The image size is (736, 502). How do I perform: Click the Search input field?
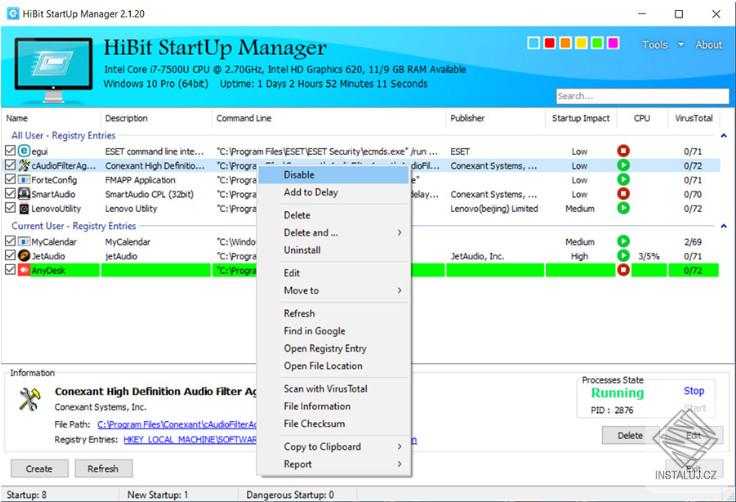tap(643, 96)
